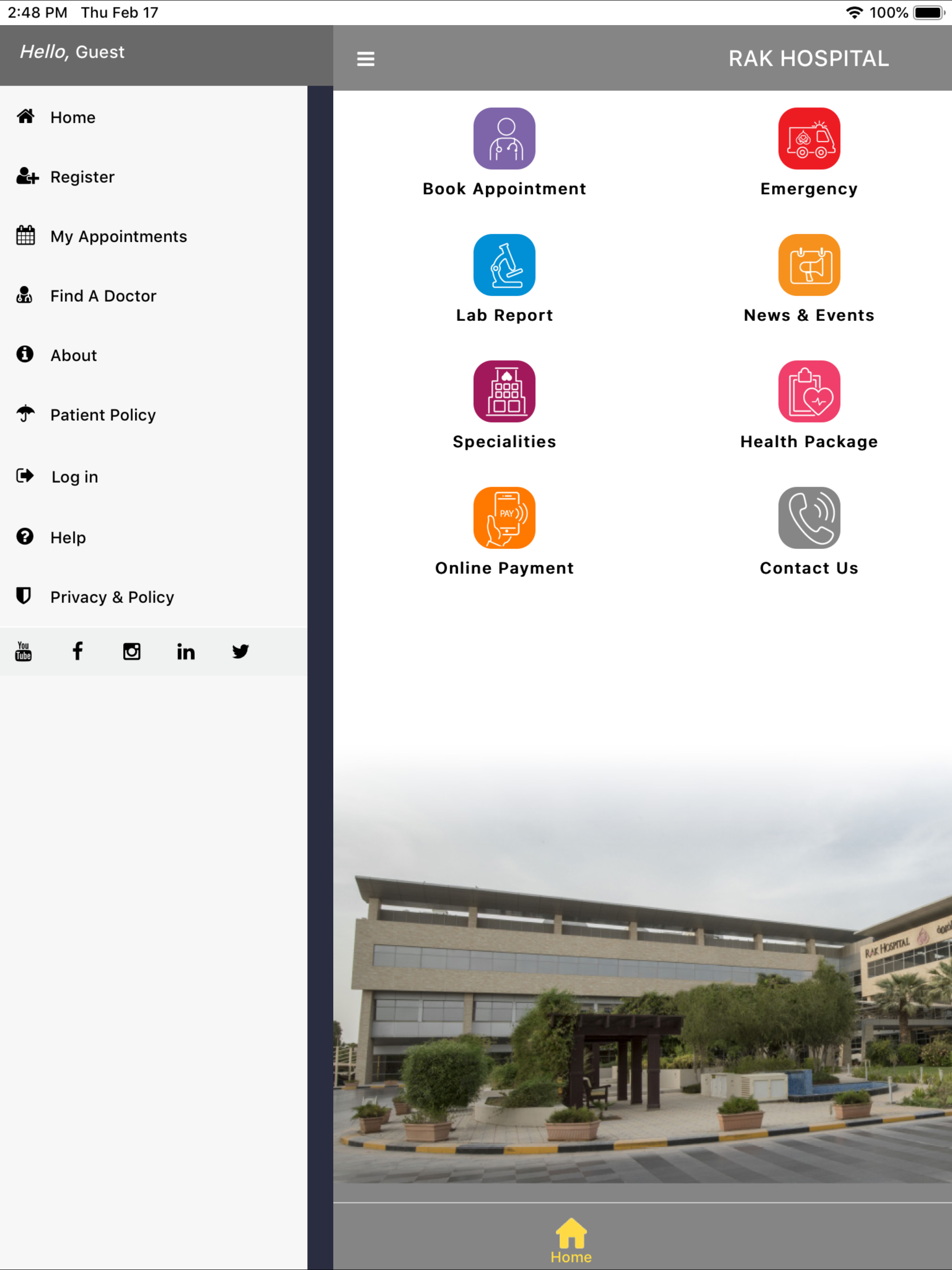Click the News & Events label
The width and height of the screenshot is (952, 1270).
coord(809,315)
